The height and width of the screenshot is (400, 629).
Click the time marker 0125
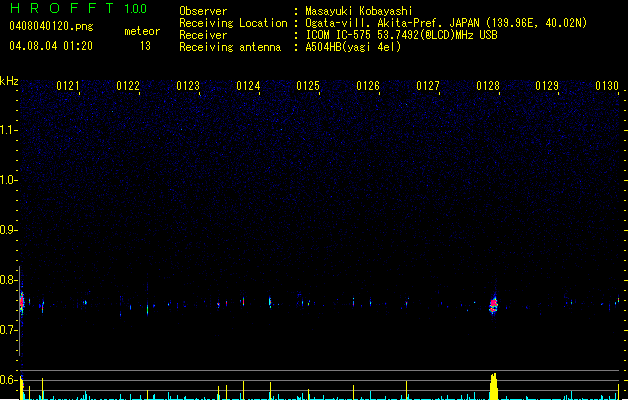(x=308, y=86)
